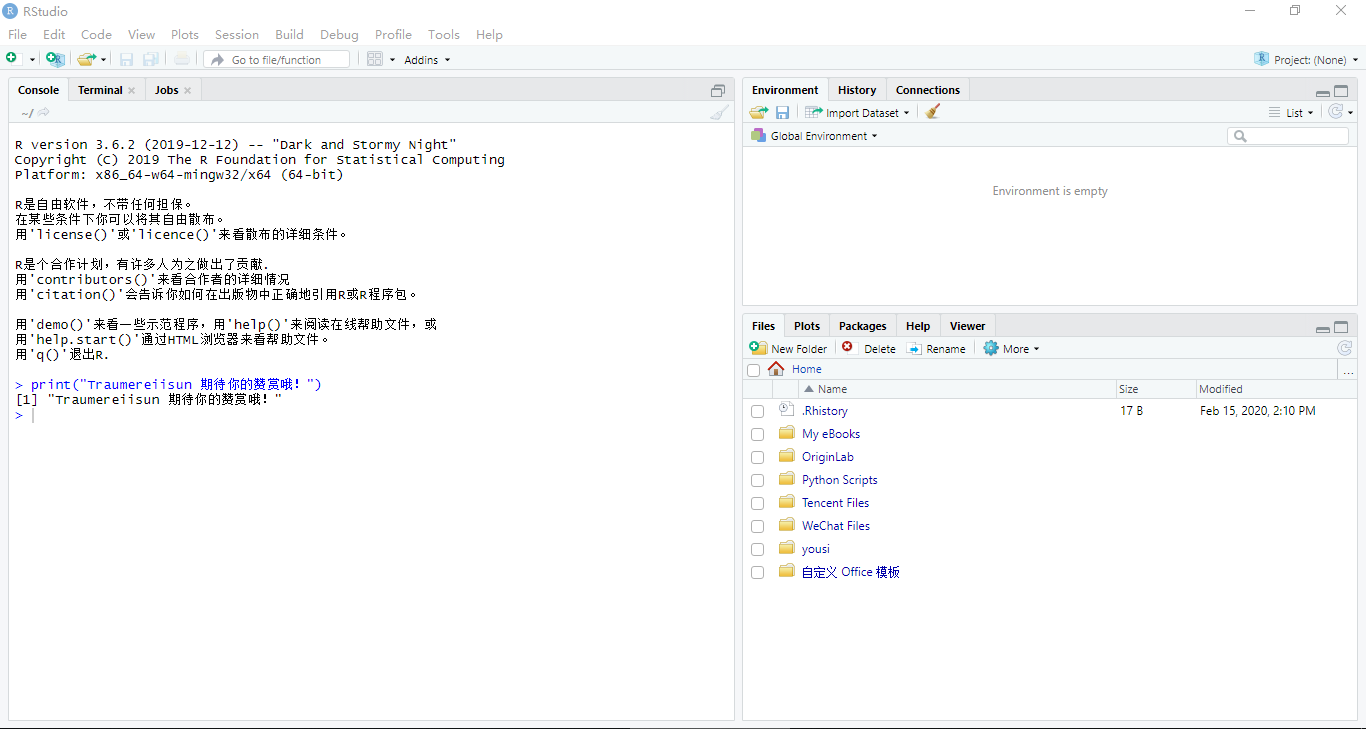Check the checkbox beside yousi folder

[x=757, y=549]
